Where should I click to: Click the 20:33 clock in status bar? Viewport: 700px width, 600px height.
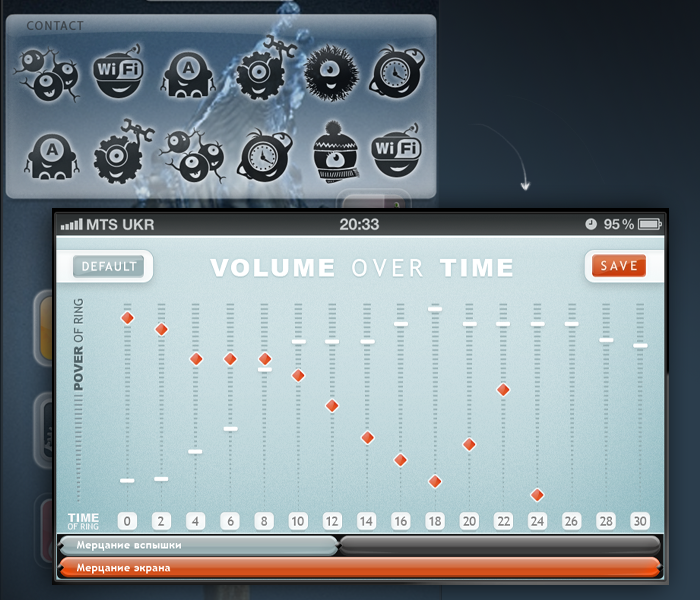(359, 224)
